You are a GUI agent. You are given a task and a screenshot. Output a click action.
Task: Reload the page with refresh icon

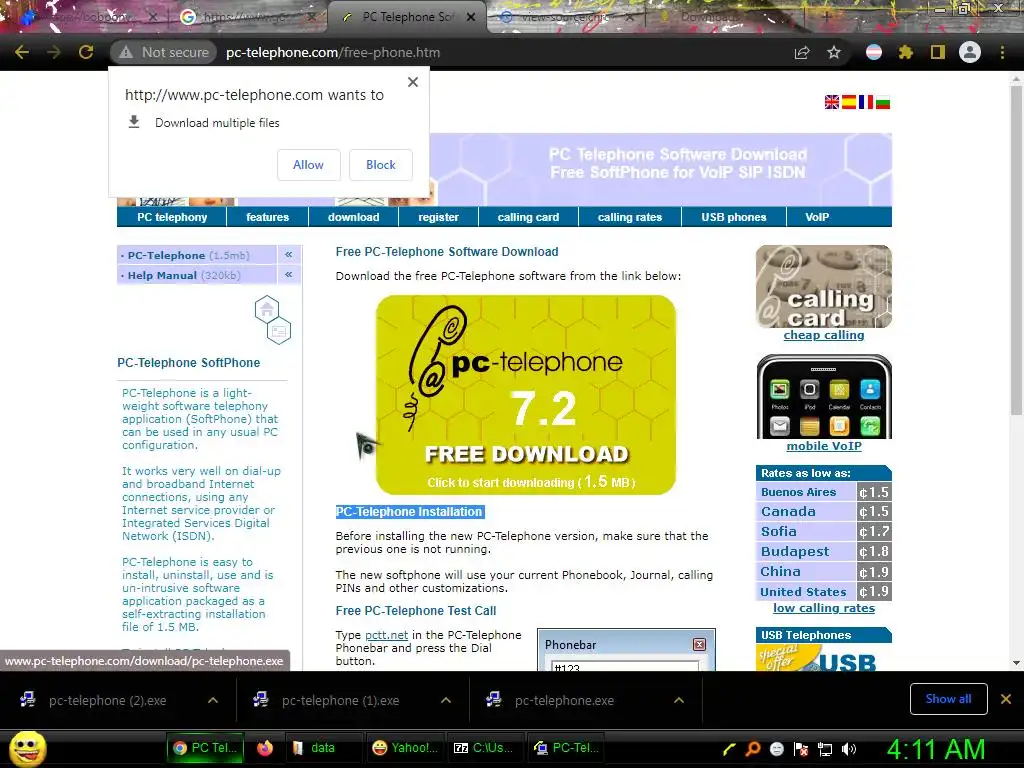point(86,52)
